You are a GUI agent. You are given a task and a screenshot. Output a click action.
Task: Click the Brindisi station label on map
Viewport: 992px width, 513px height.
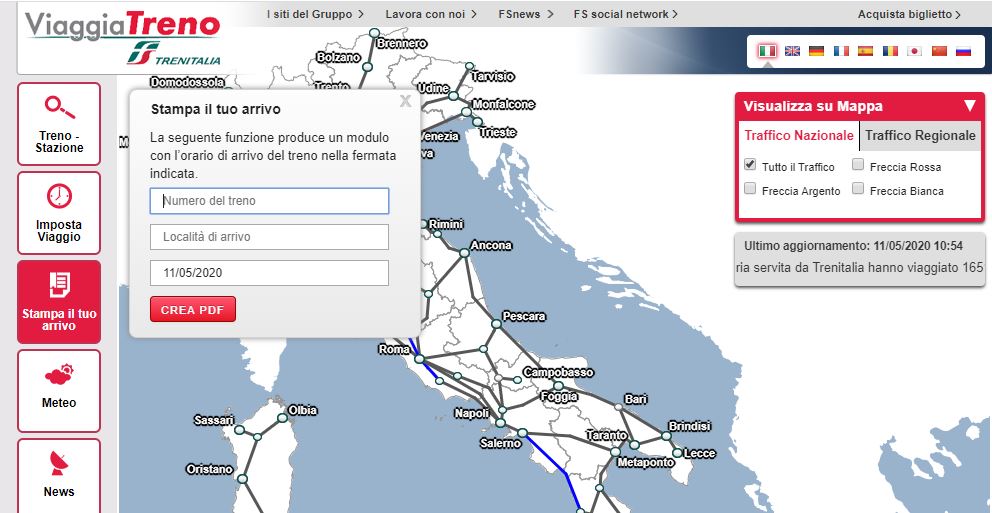click(690, 426)
